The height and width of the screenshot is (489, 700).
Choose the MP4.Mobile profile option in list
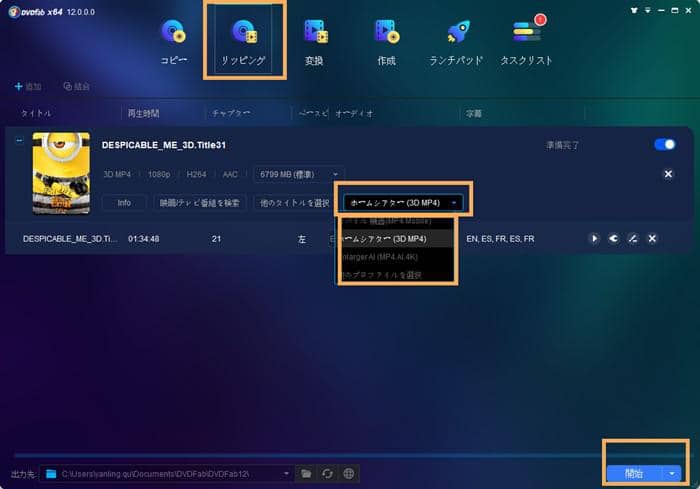(x=396, y=222)
